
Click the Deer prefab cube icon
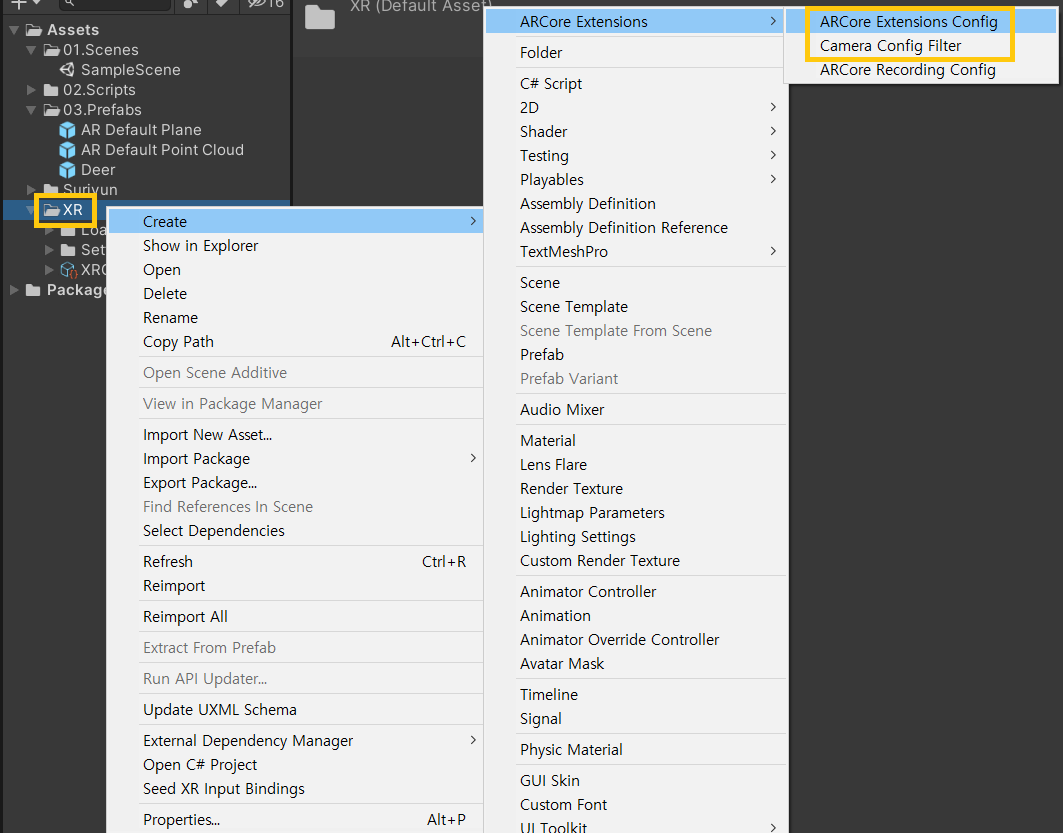click(67, 170)
